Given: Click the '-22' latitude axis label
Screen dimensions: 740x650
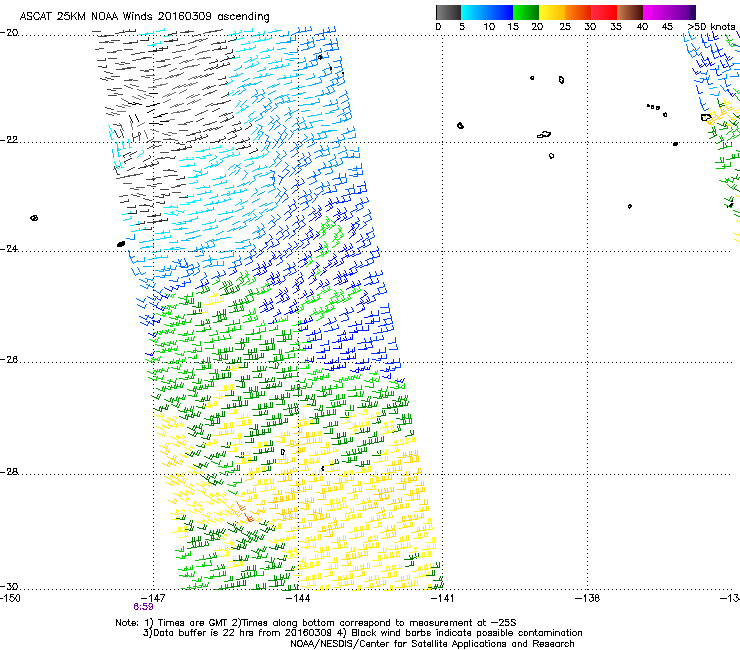Looking at the screenshot, I should click(9, 140).
